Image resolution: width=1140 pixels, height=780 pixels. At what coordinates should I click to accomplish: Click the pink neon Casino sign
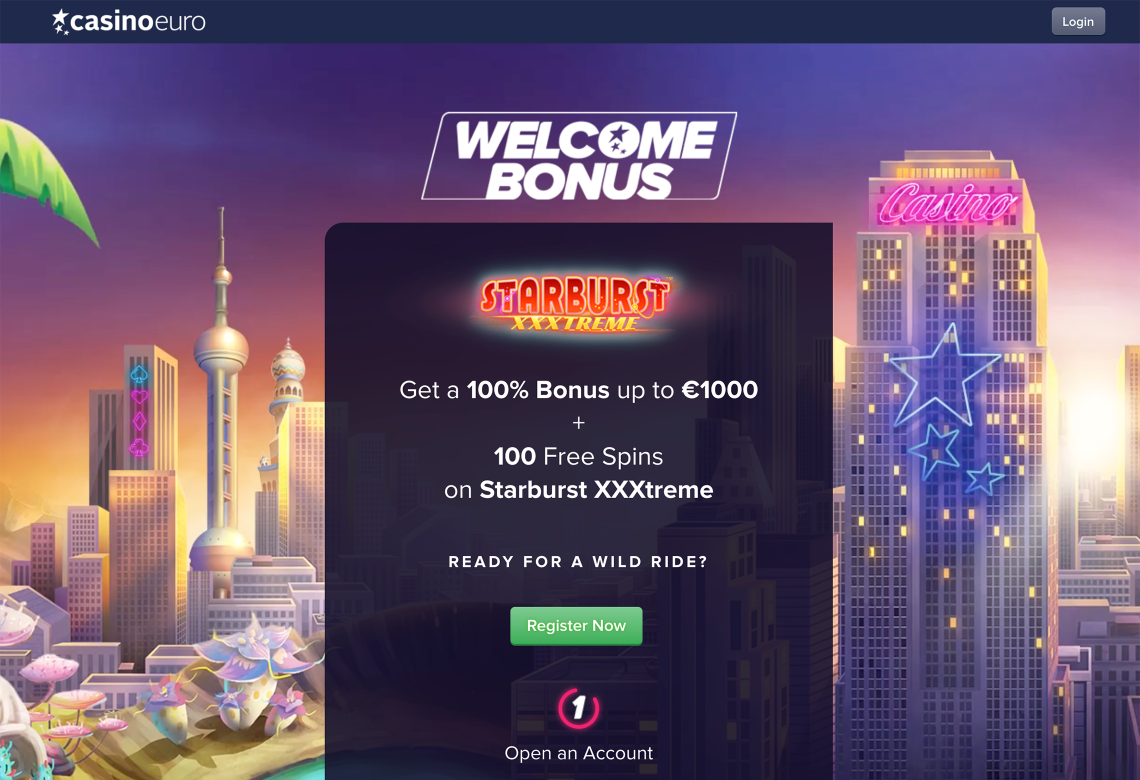pos(947,202)
